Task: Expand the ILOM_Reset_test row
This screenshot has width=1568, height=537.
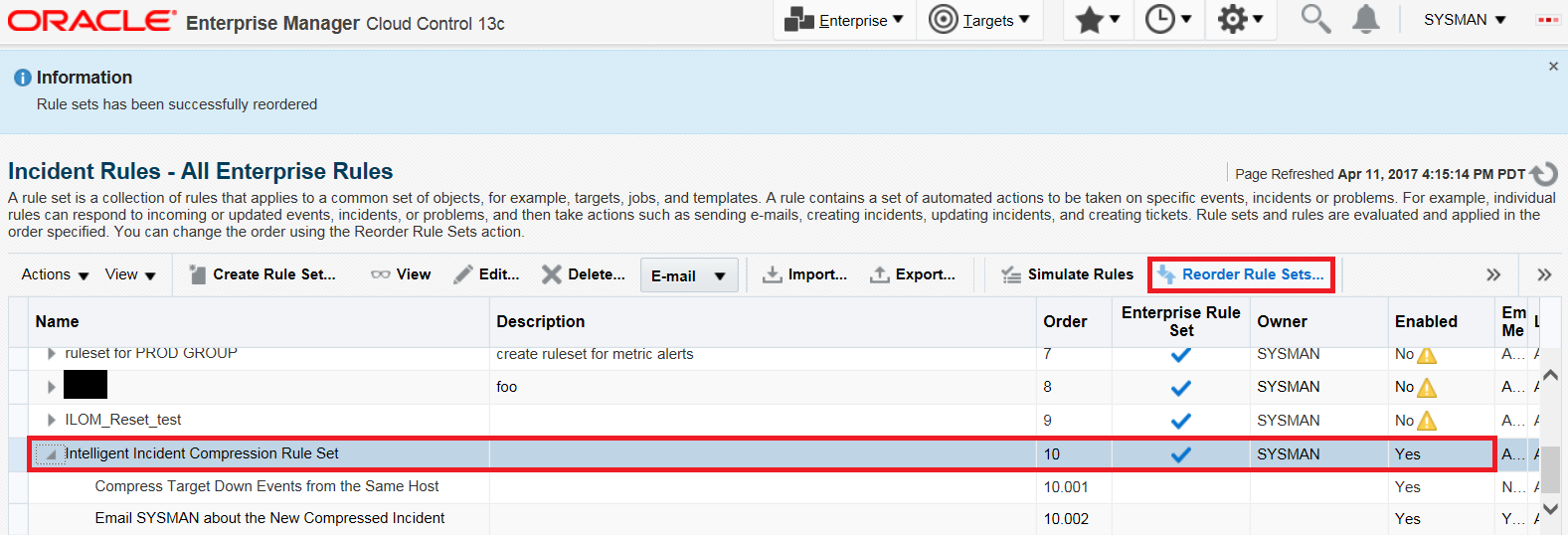Action: click(x=51, y=420)
